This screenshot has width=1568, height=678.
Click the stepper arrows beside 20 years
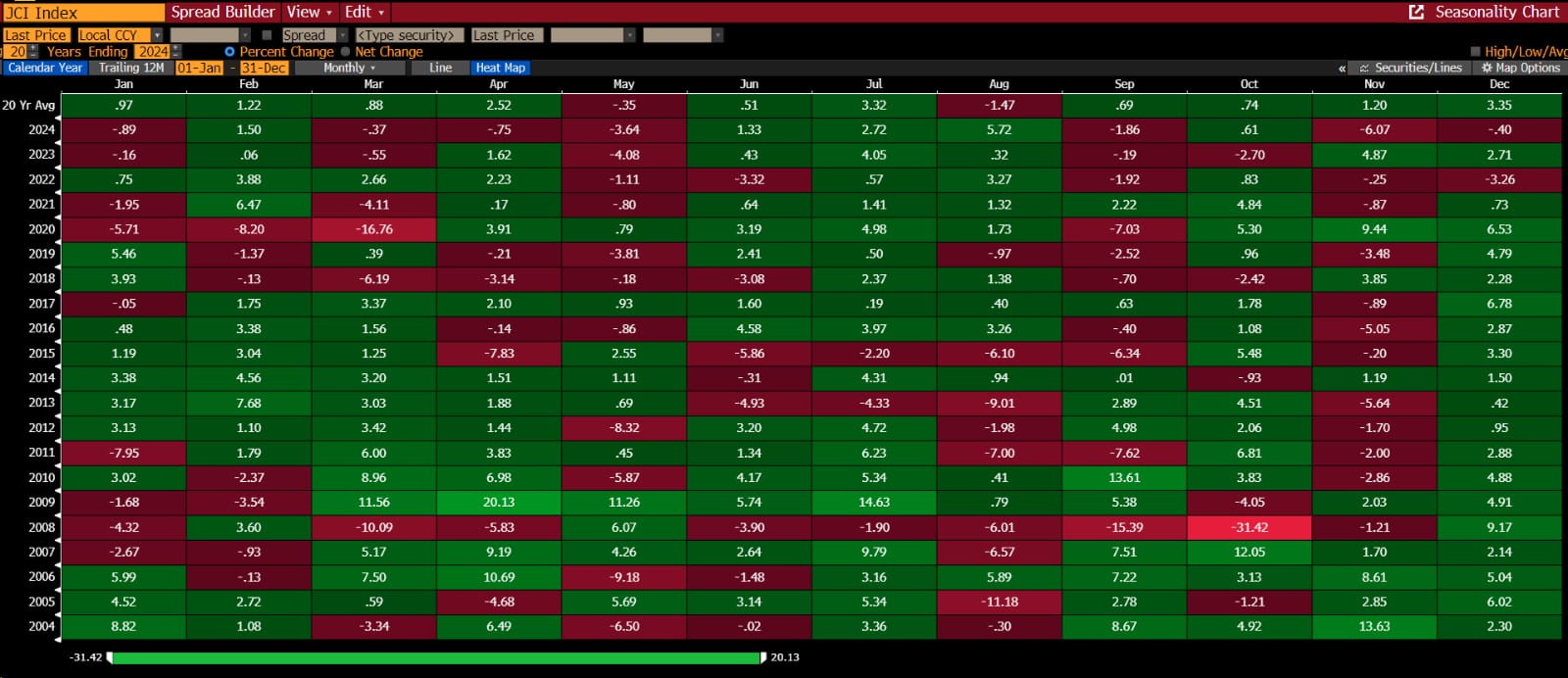pos(34,52)
